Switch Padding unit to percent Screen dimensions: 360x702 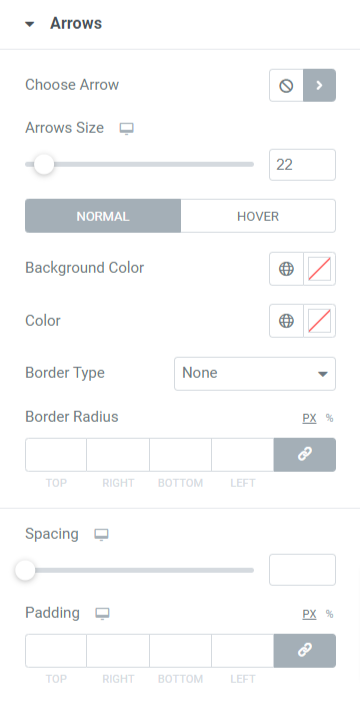(330, 614)
